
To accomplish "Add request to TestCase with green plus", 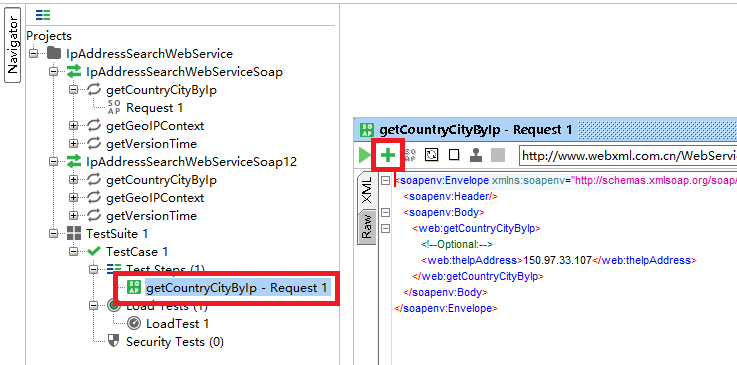I will 388,155.
